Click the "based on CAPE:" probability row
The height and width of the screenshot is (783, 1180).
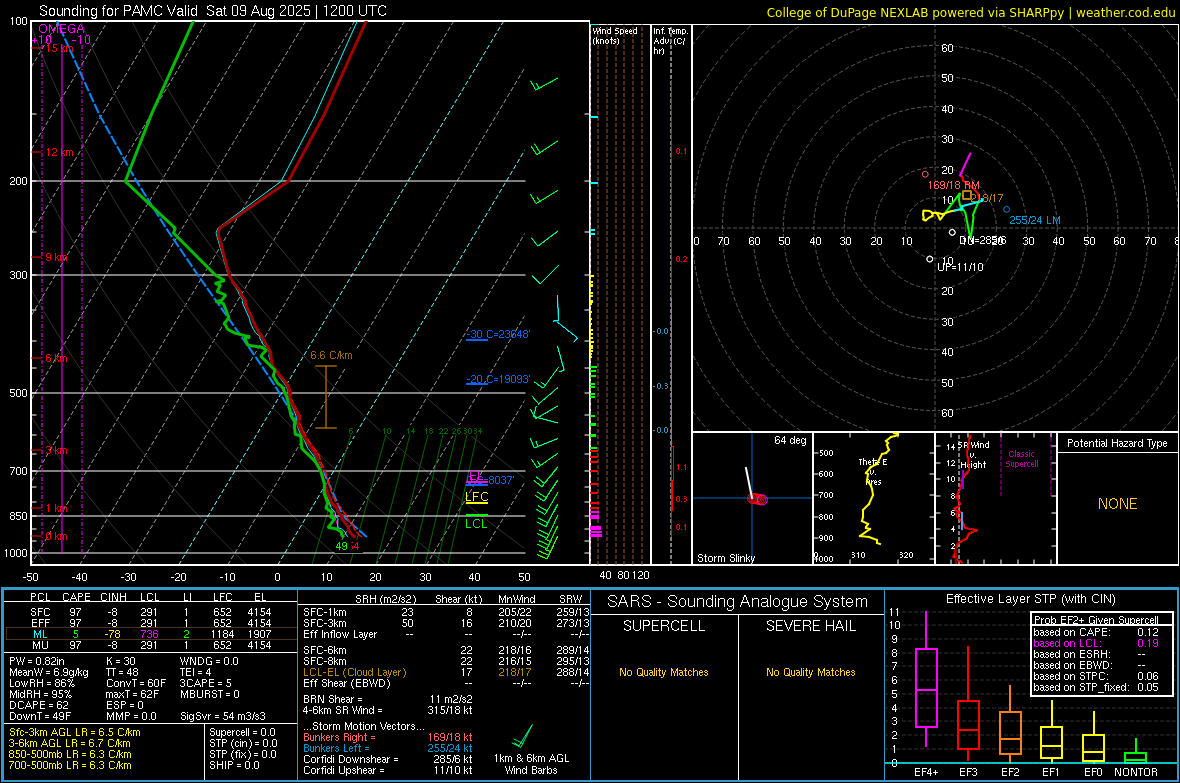(1096, 632)
